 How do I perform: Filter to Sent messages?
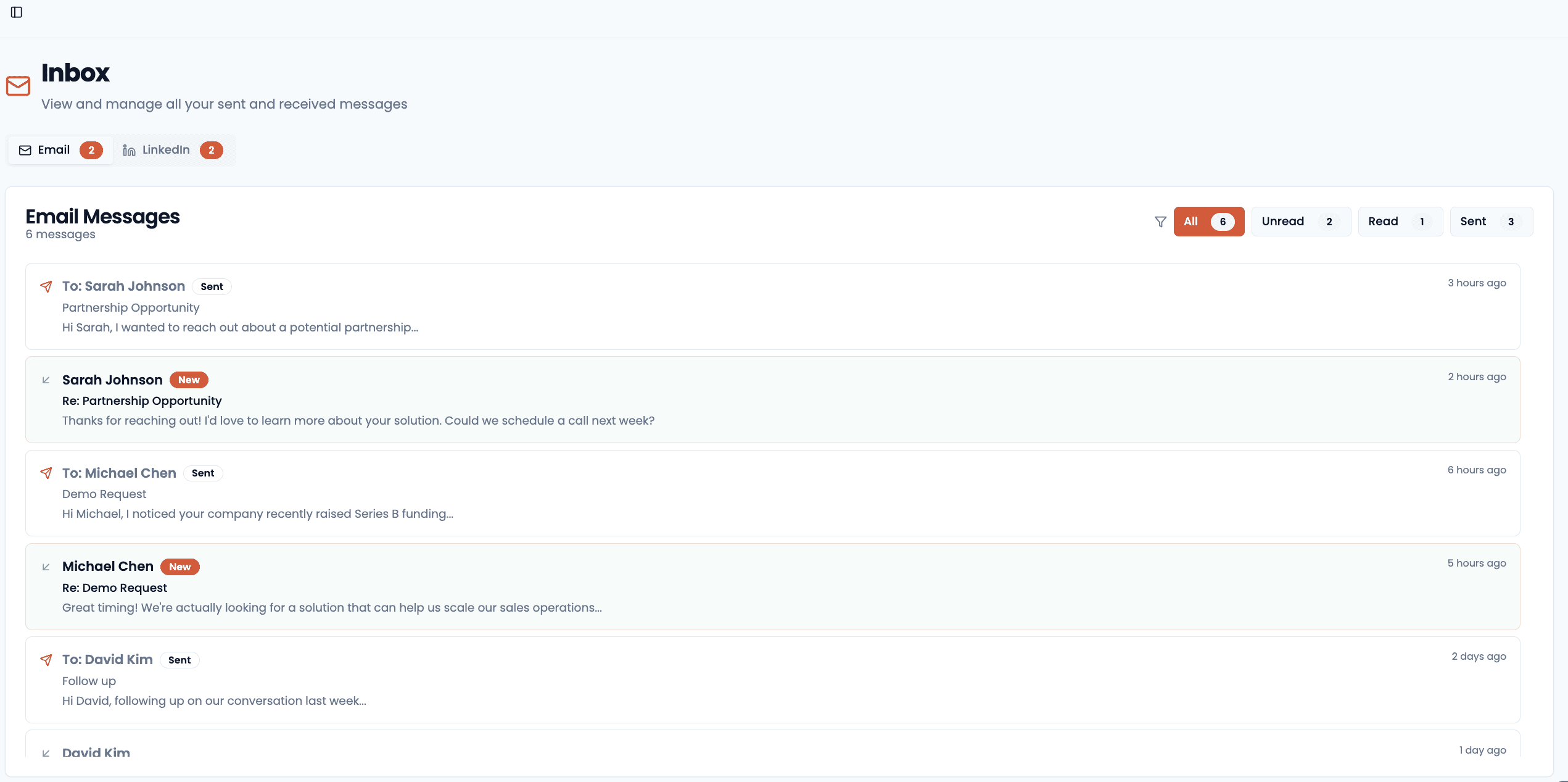pos(1490,222)
